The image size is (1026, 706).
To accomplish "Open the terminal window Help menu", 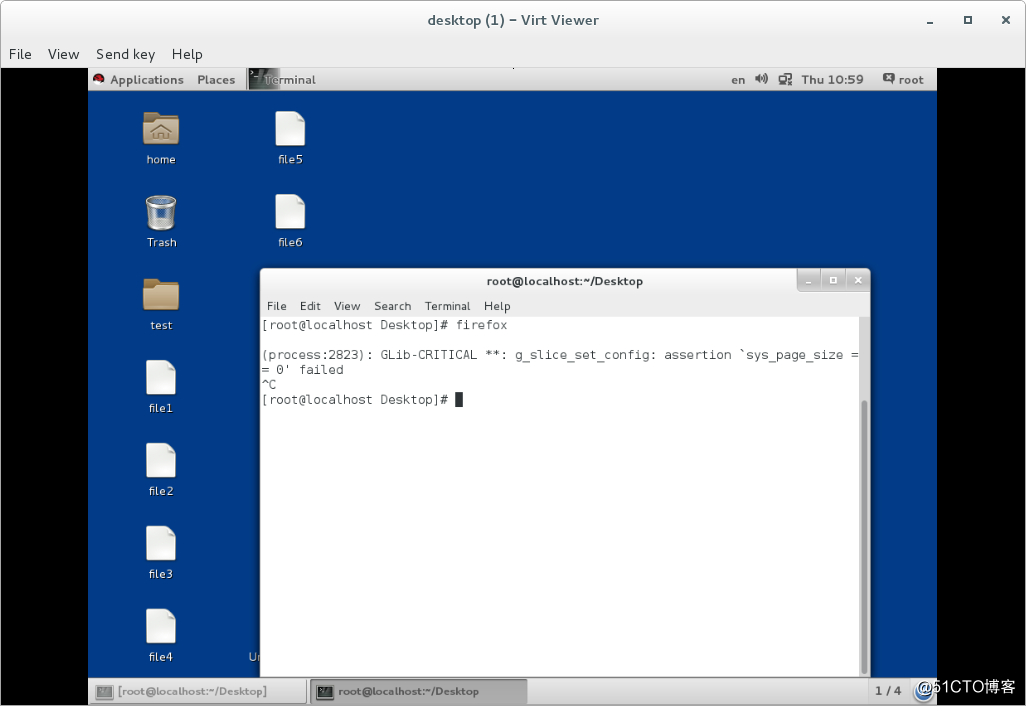I will click(x=497, y=306).
